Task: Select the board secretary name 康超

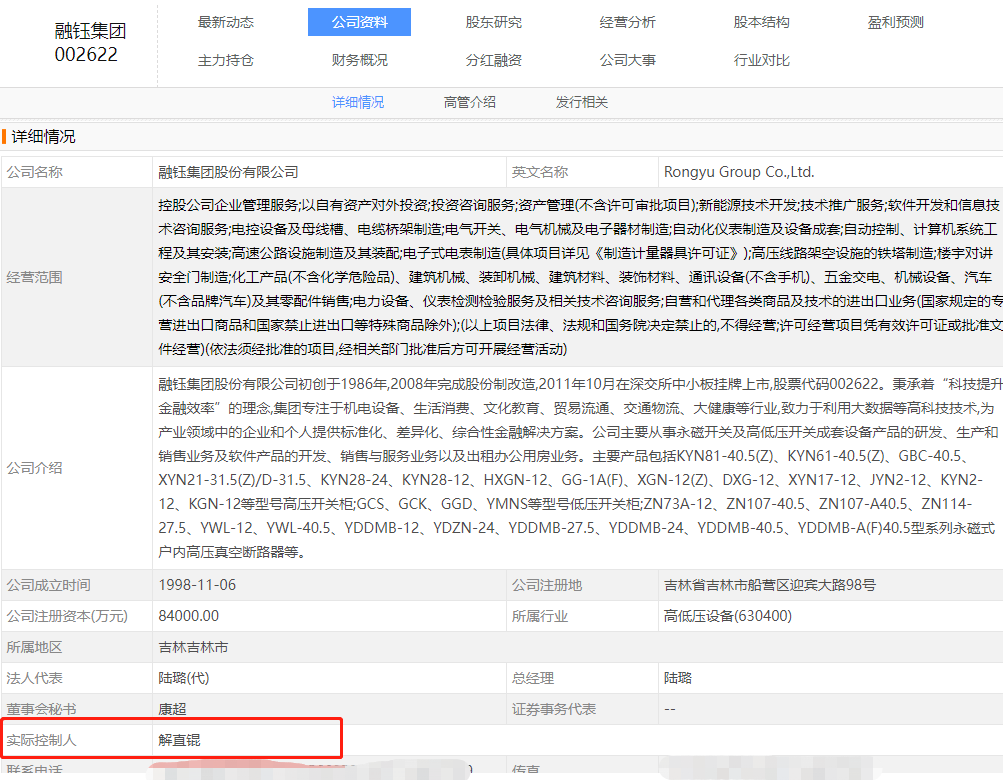Action: coord(172,709)
